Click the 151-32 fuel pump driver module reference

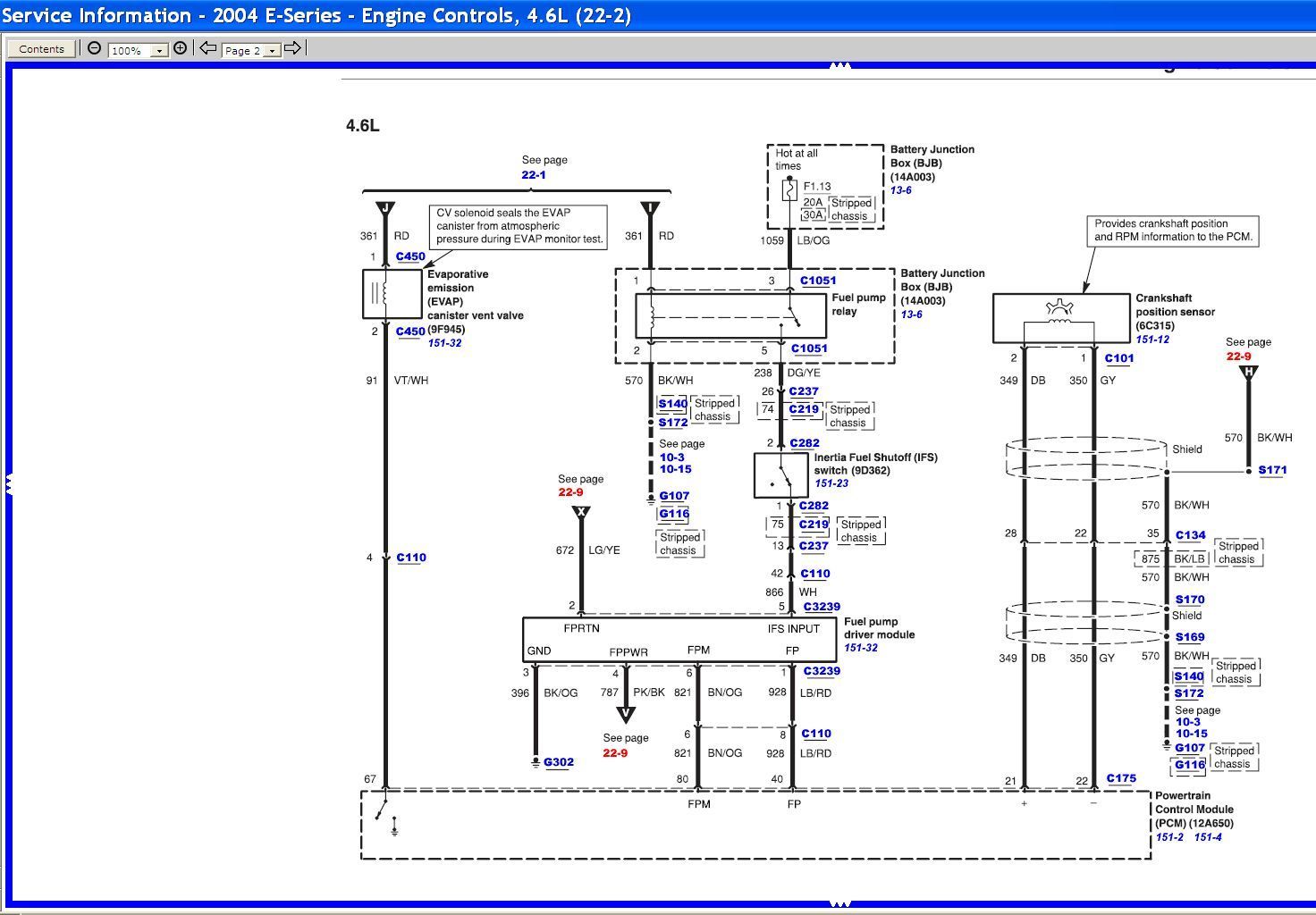click(x=861, y=648)
